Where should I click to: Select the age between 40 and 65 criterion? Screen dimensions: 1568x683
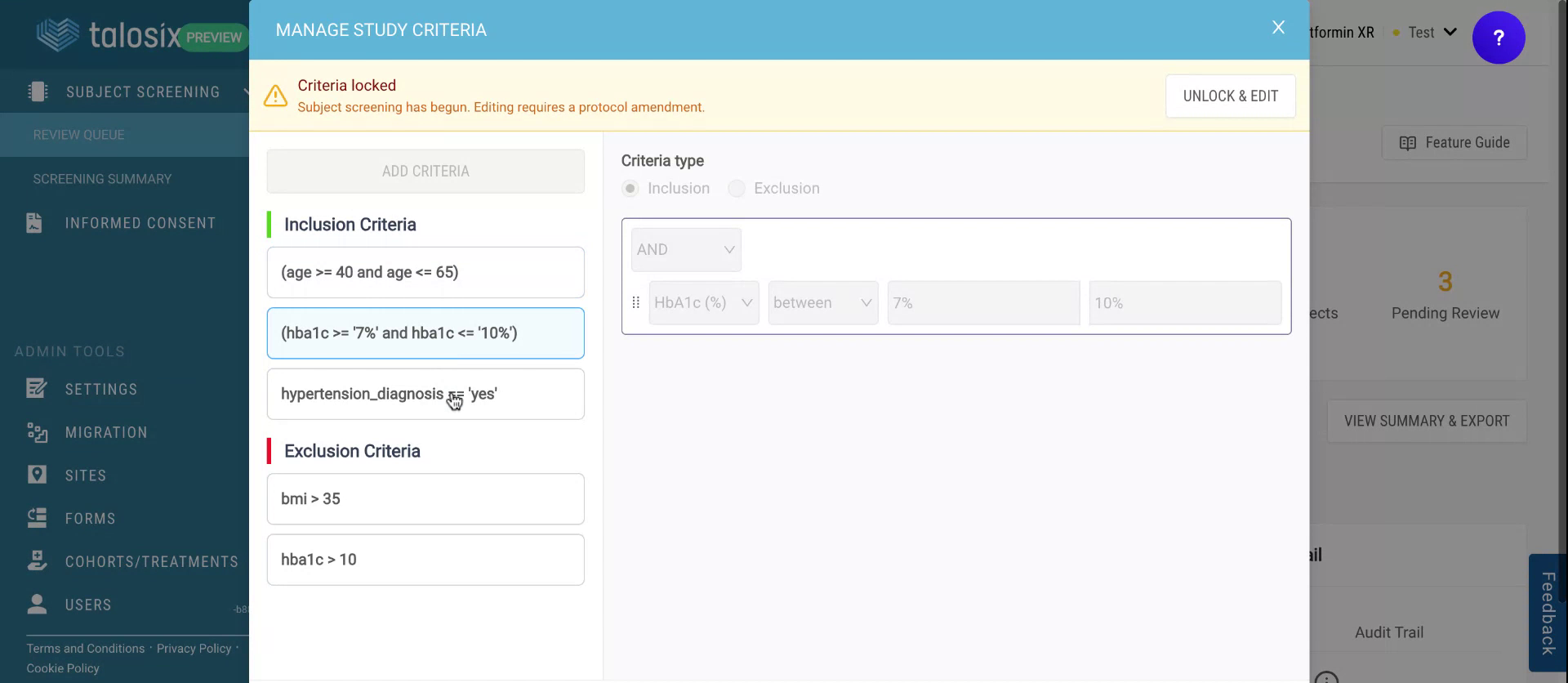pyautogui.click(x=425, y=273)
